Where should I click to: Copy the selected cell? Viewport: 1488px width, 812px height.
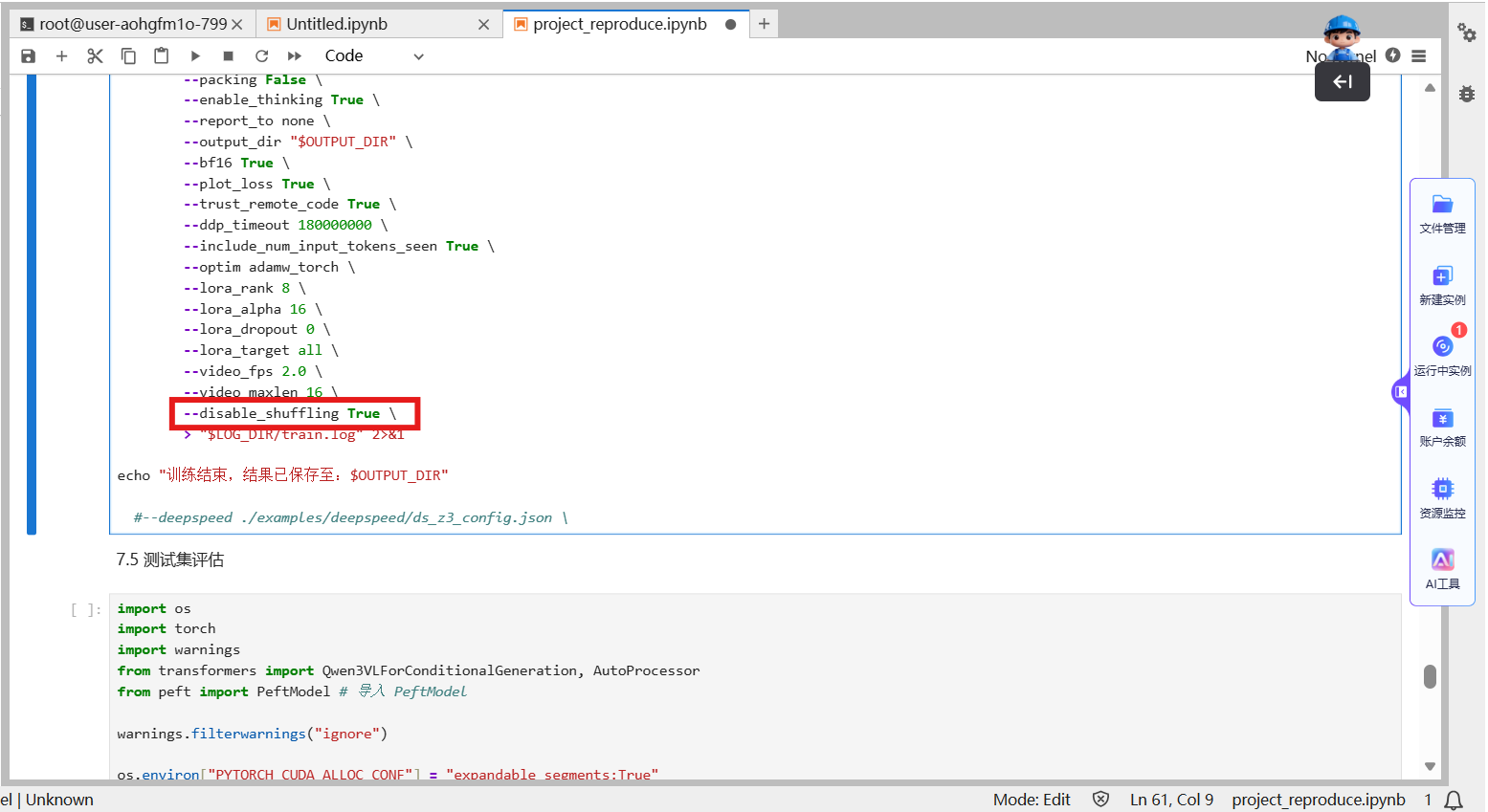pos(128,56)
